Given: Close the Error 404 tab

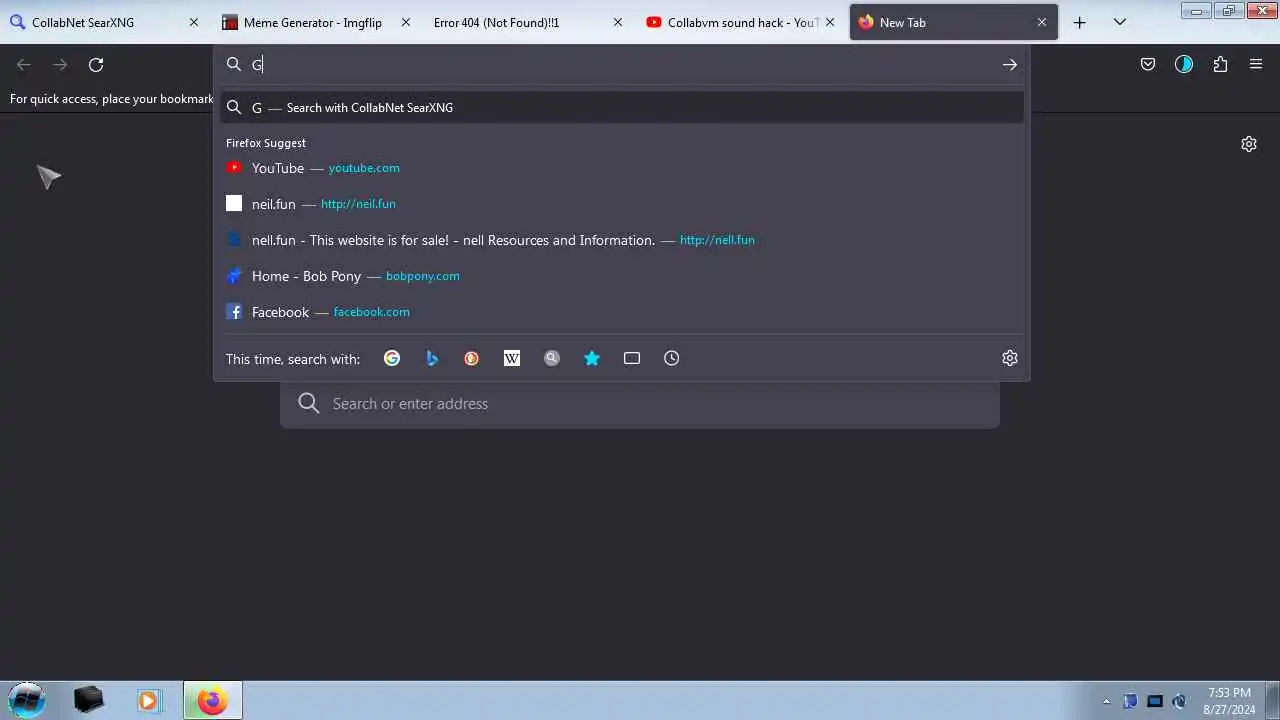Looking at the screenshot, I should [x=618, y=22].
